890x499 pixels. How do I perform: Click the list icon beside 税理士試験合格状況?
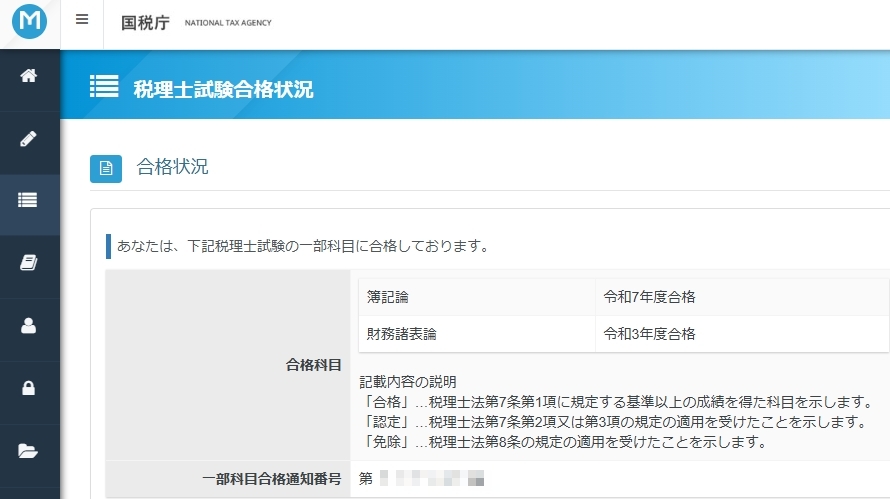104,87
